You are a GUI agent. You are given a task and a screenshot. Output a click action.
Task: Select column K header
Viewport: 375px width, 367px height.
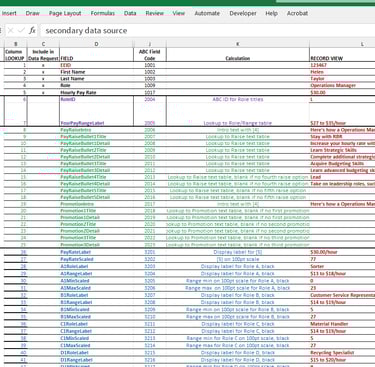click(238, 44)
